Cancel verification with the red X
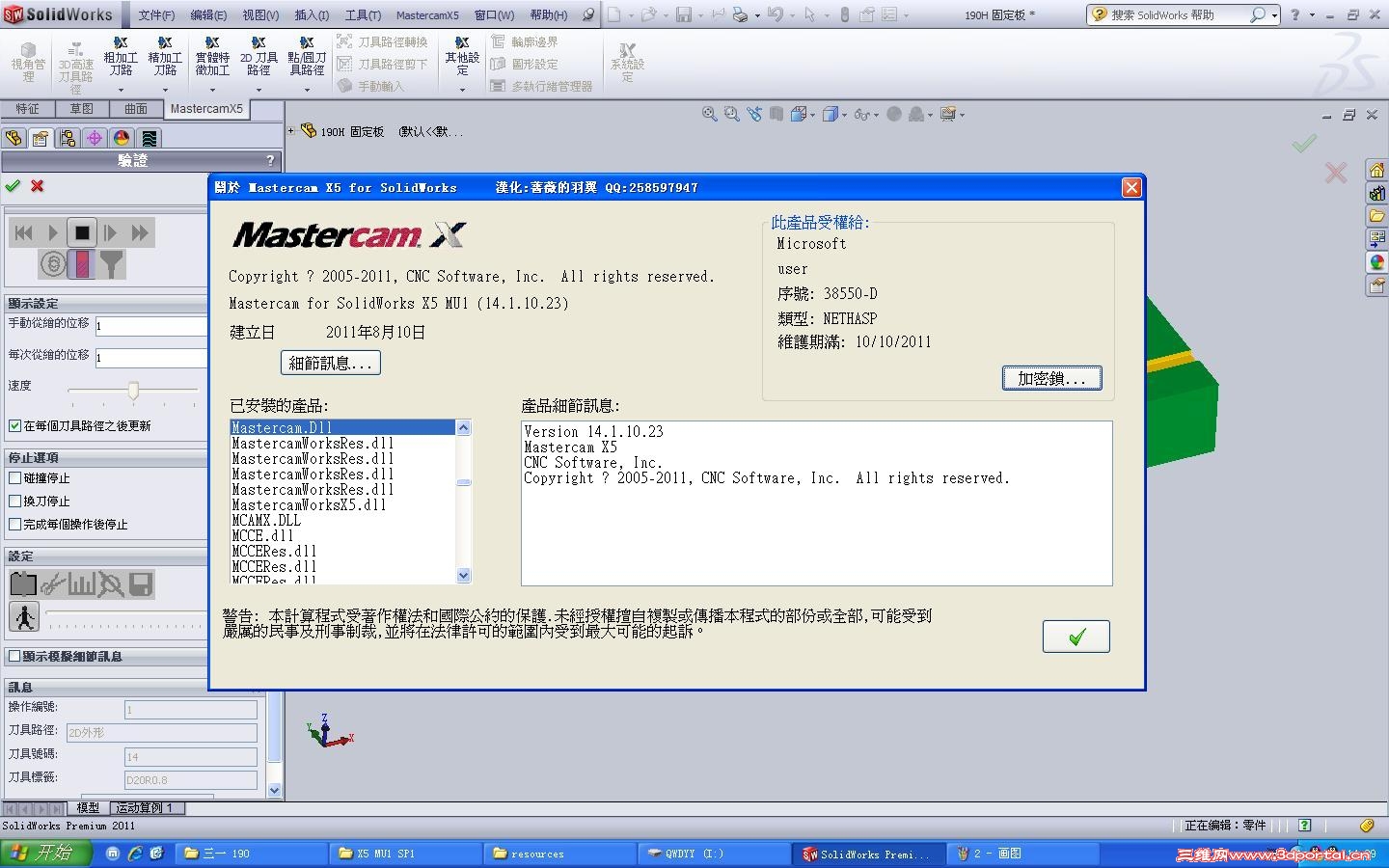 pos(38,186)
